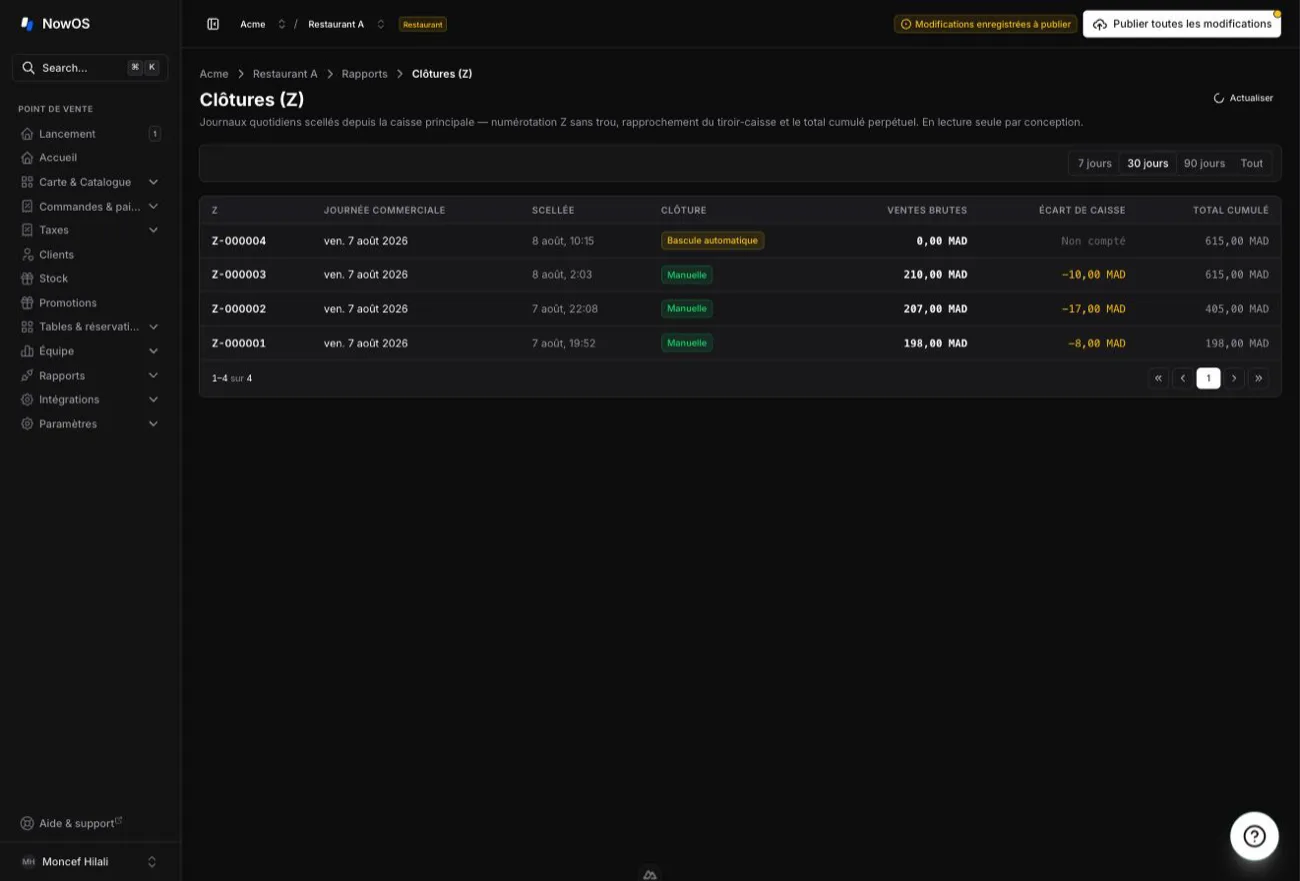Click the Bascule automatique badge
The height and width of the screenshot is (881, 1300).
(712, 241)
